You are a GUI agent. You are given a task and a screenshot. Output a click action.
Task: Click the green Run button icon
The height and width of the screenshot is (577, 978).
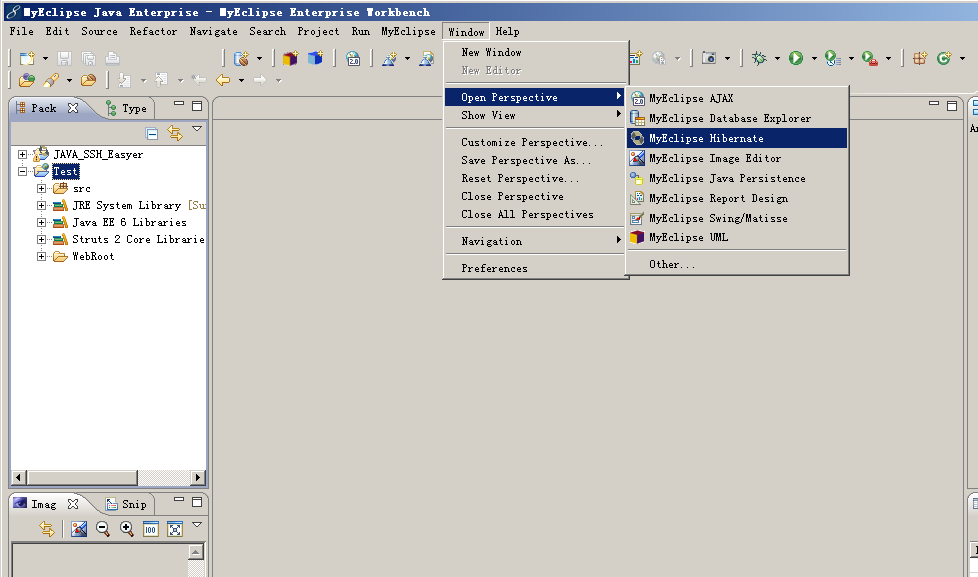click(796, 58)
